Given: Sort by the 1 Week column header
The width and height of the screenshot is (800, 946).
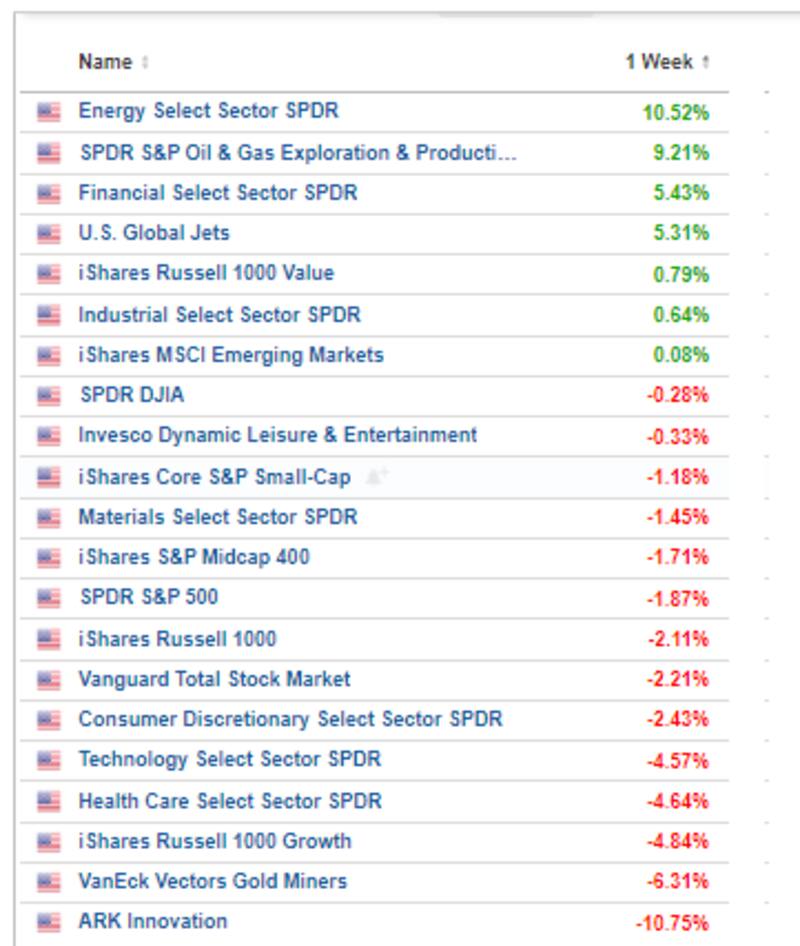Looking at the screenshot, I should pyautogui.click(x=659, y=62).
